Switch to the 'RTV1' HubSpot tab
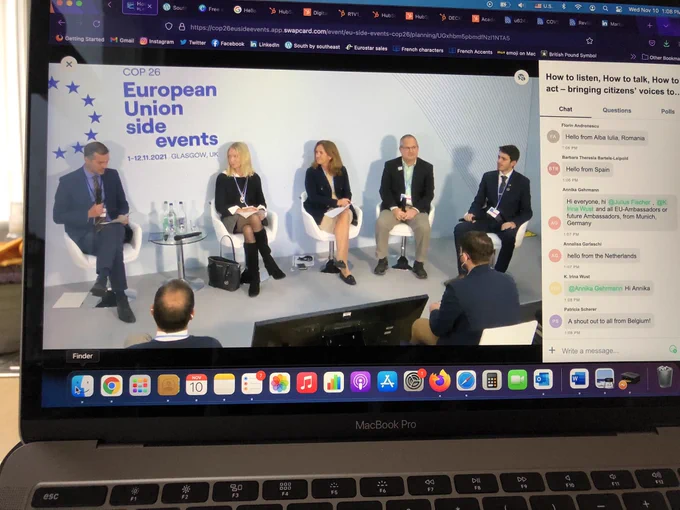Viewport: 680px width, 510px height. [349, 14]
